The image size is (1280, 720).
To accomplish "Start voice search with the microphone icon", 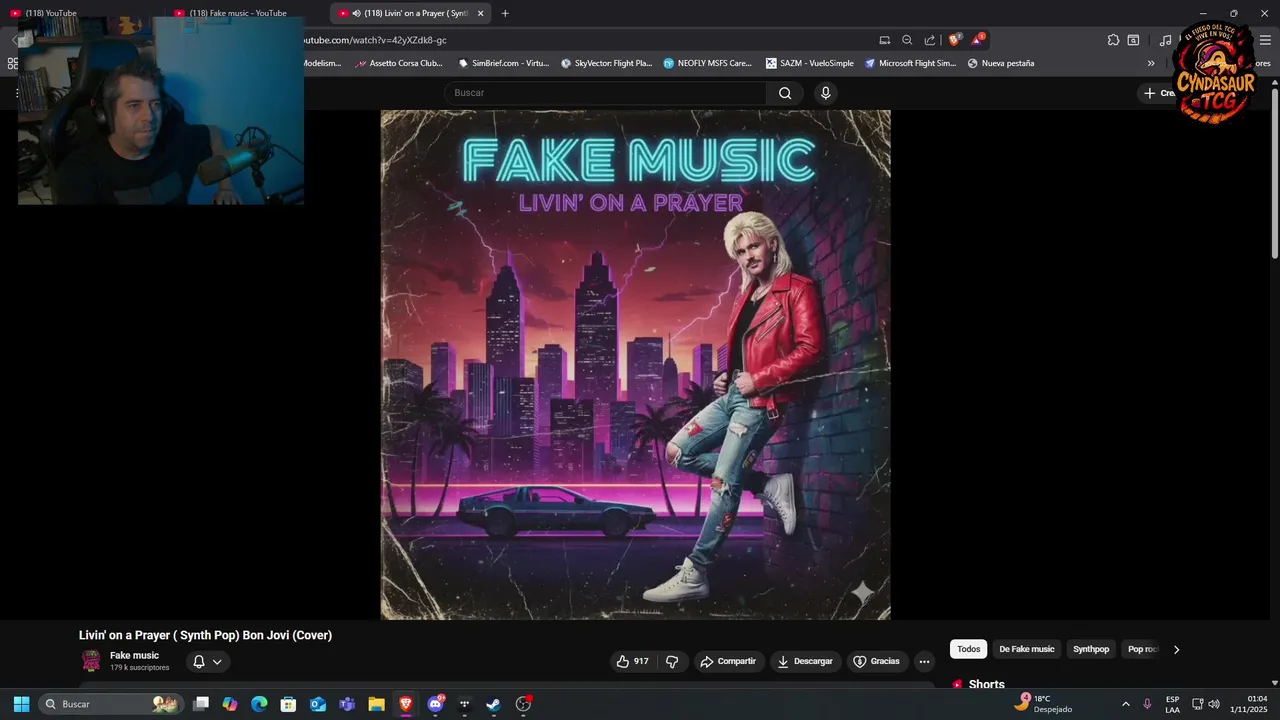I will [x=825, y=93].
